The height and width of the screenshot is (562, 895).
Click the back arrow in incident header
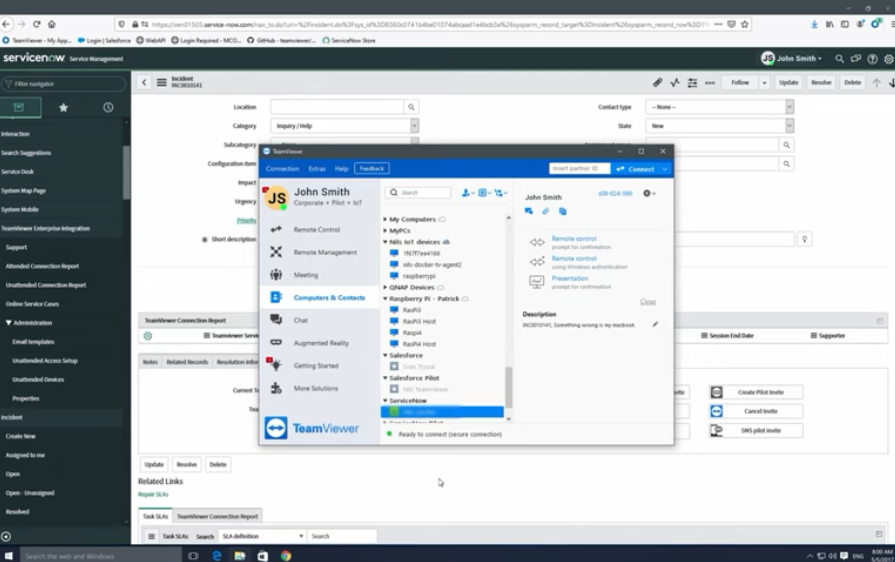coord(144,83)
